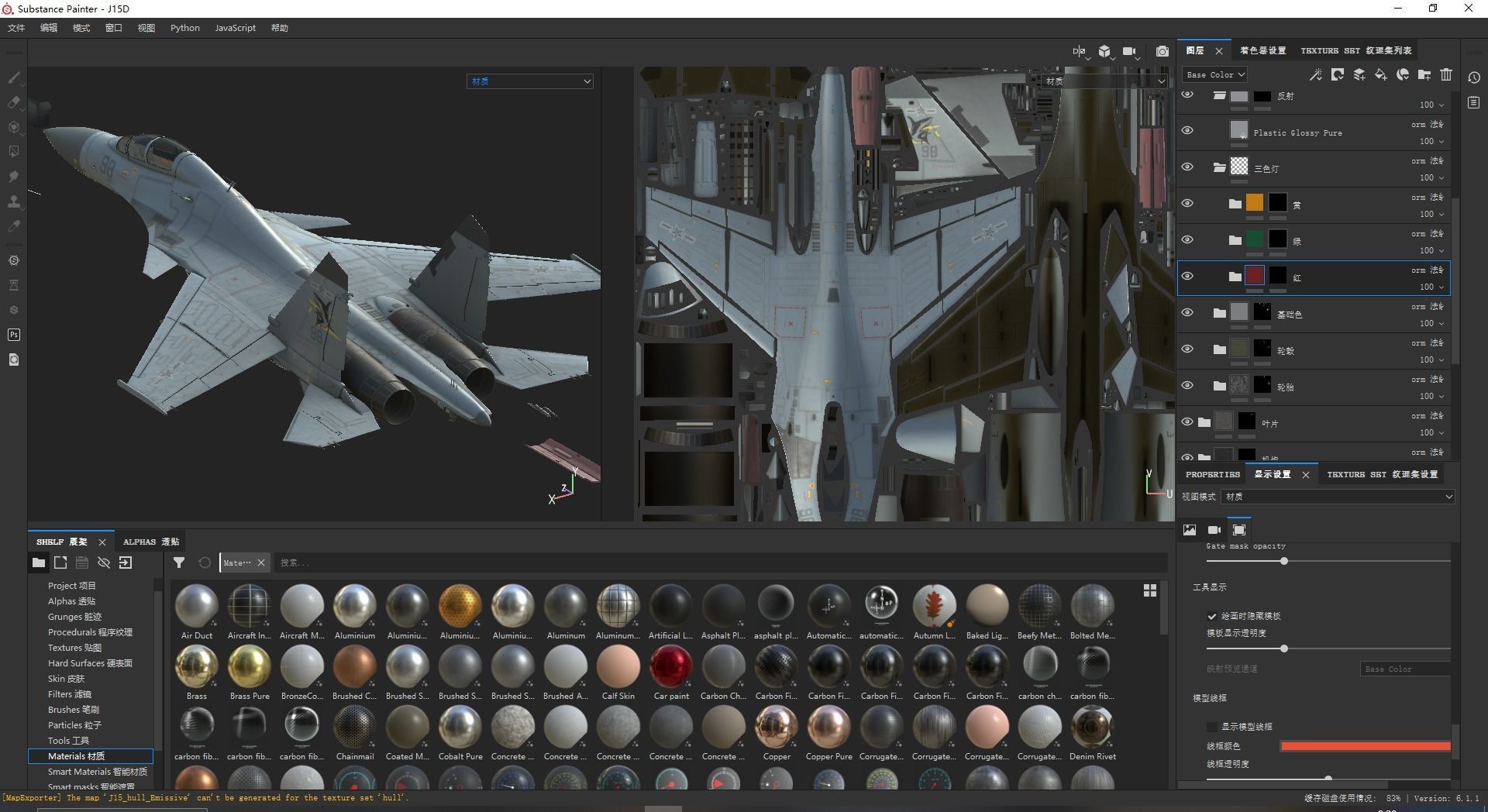Open the History panel icon
The image size is (1488, 812).
tap(1474, 77)
